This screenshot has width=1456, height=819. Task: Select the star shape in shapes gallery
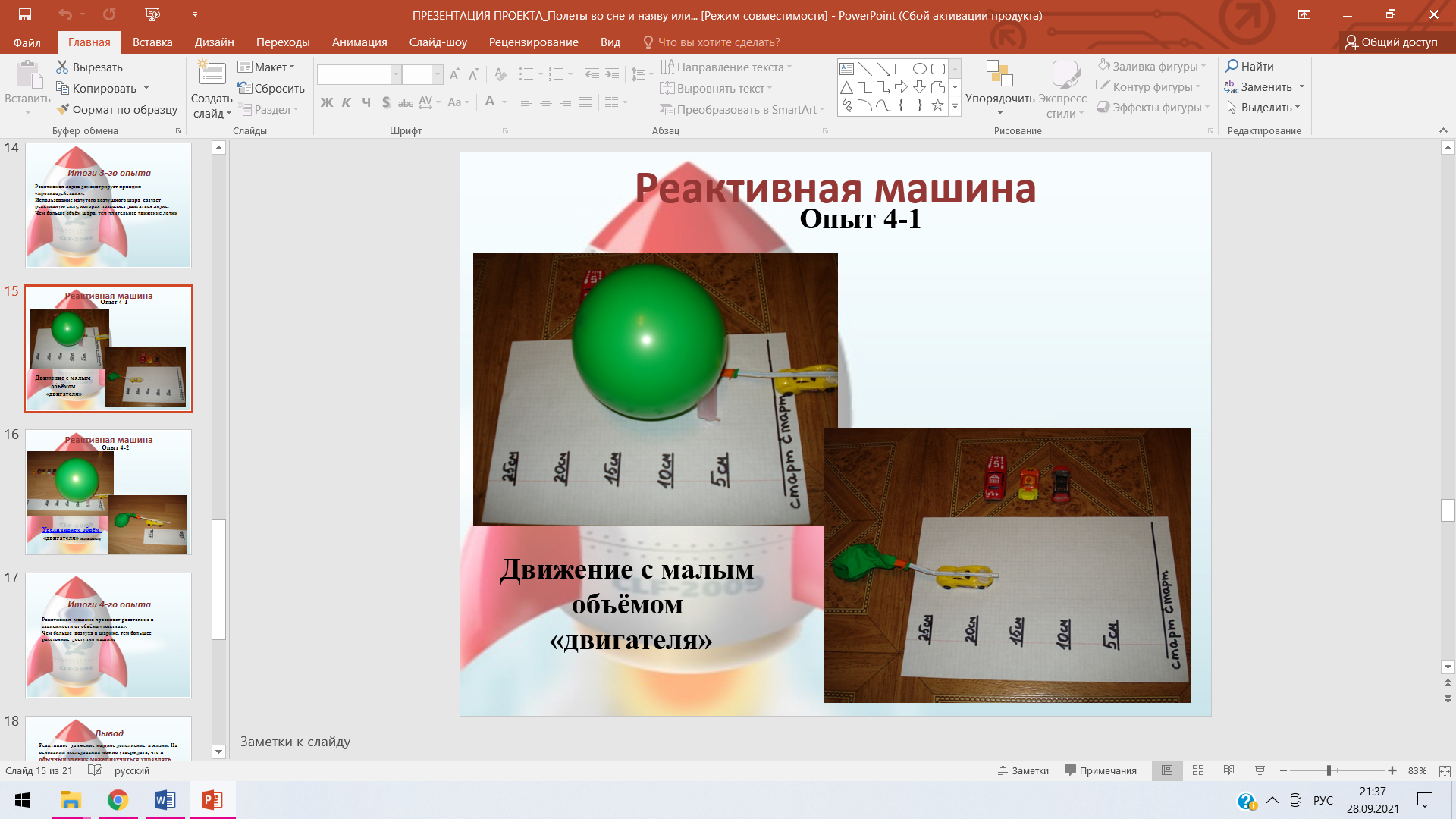click(937, 106)
